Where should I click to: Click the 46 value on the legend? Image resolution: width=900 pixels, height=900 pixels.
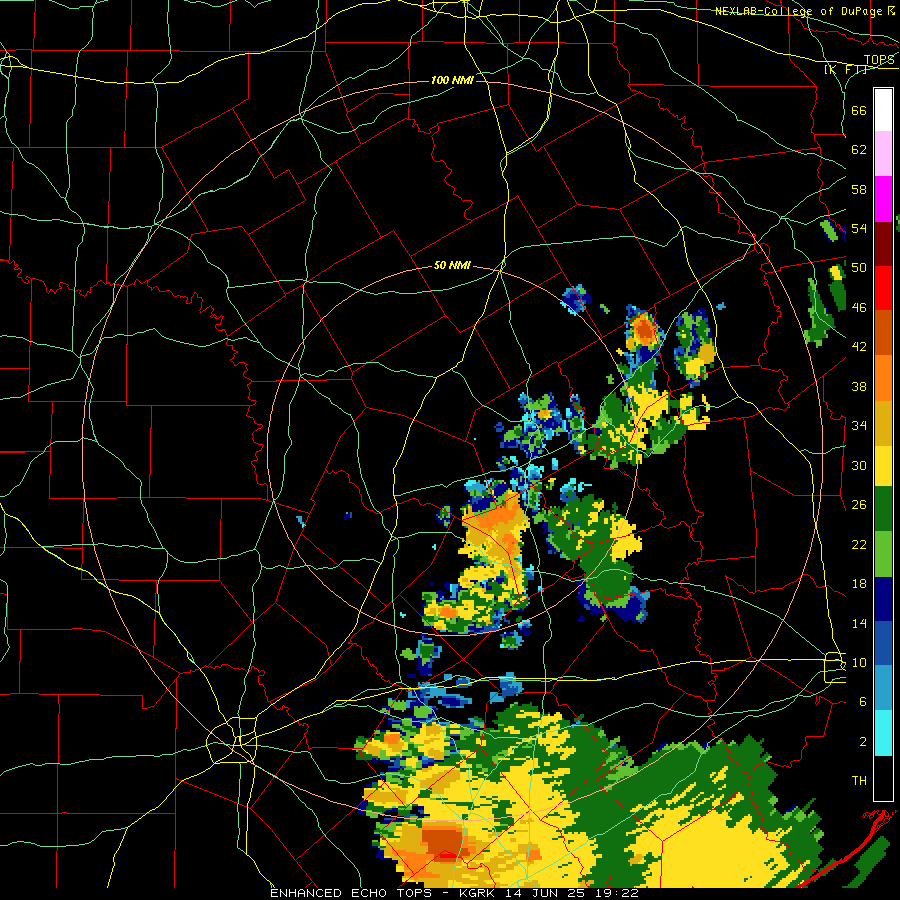(859, 308)
